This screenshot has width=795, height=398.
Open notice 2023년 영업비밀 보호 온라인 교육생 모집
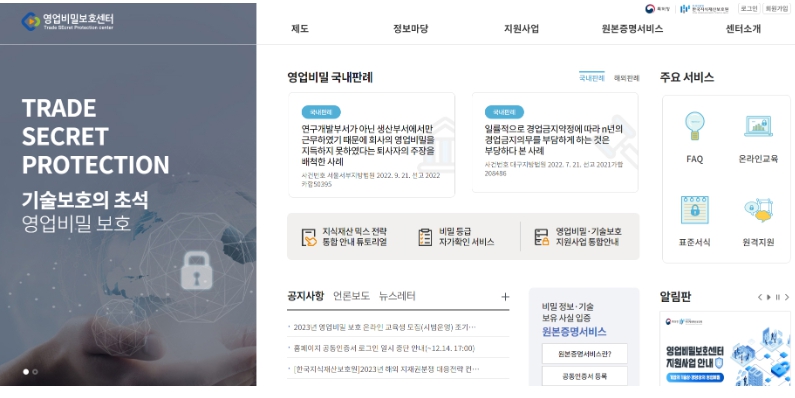click(x=384, y=327)
